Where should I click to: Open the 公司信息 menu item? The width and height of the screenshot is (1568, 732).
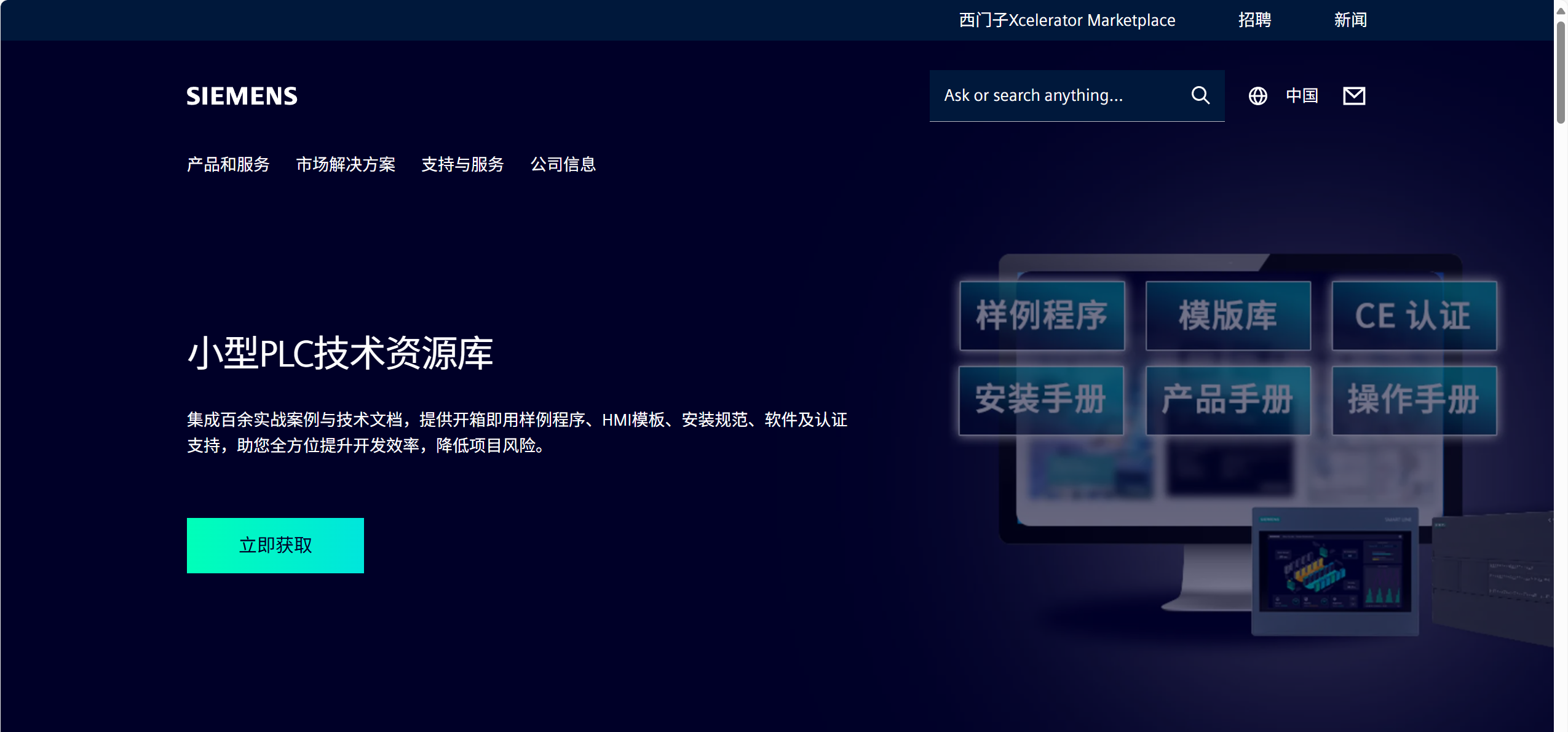coord(563,164)
